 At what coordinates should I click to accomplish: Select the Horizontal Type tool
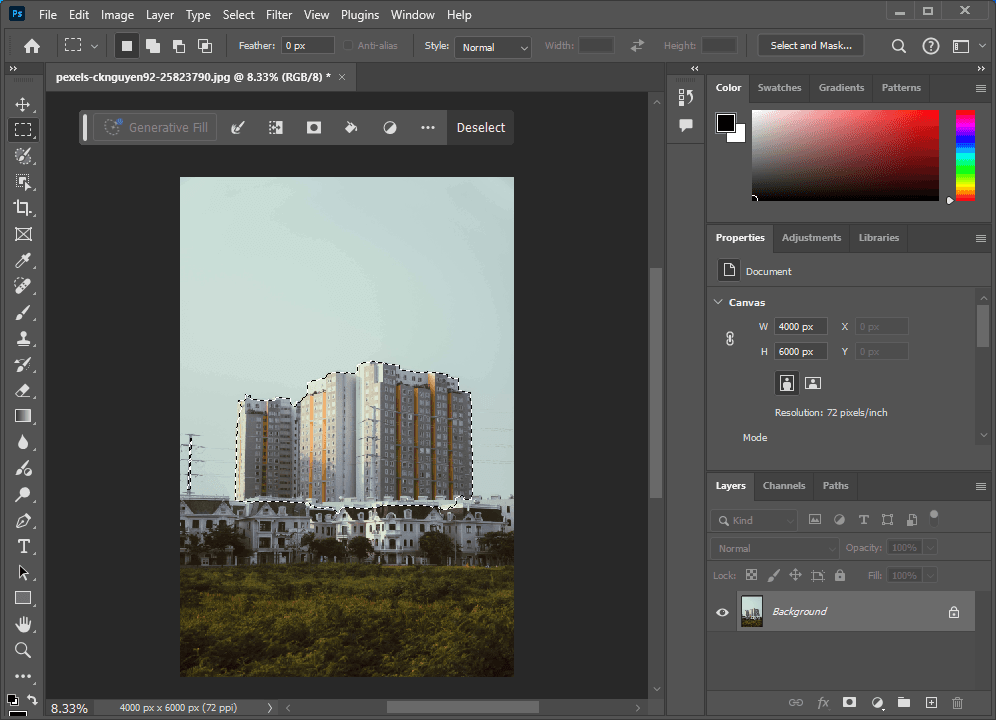tap(23, 546)
